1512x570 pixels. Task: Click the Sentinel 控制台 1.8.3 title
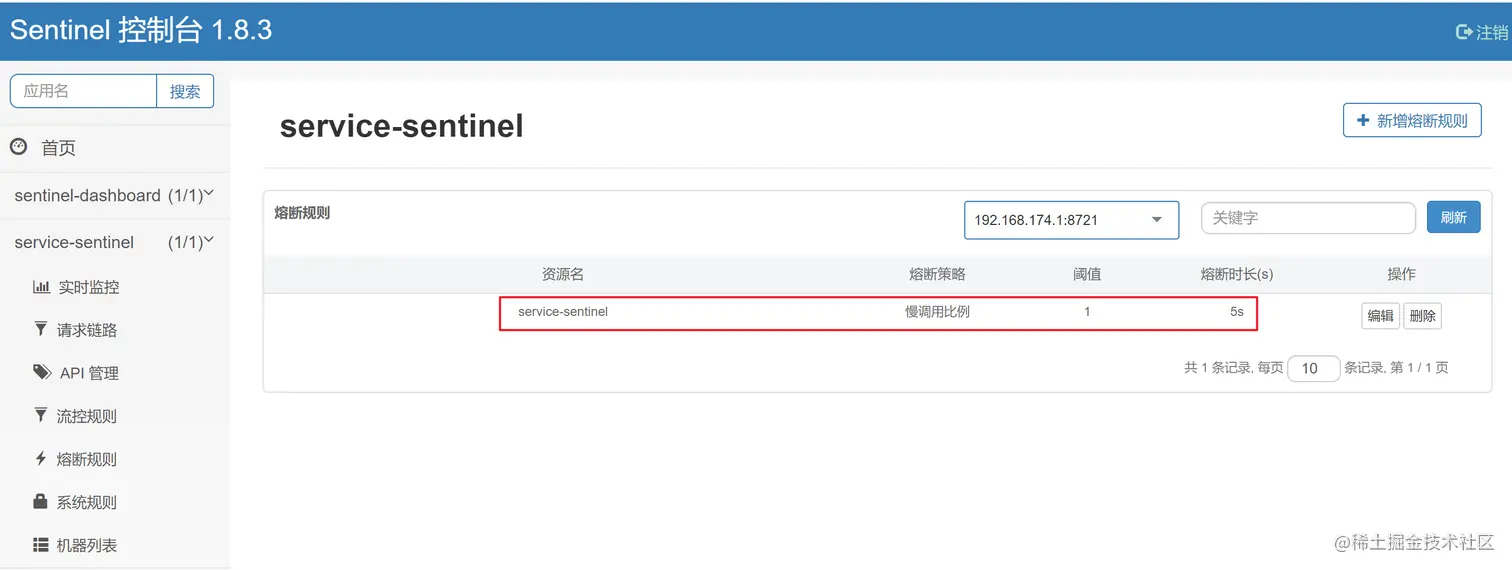coord(141,29)
